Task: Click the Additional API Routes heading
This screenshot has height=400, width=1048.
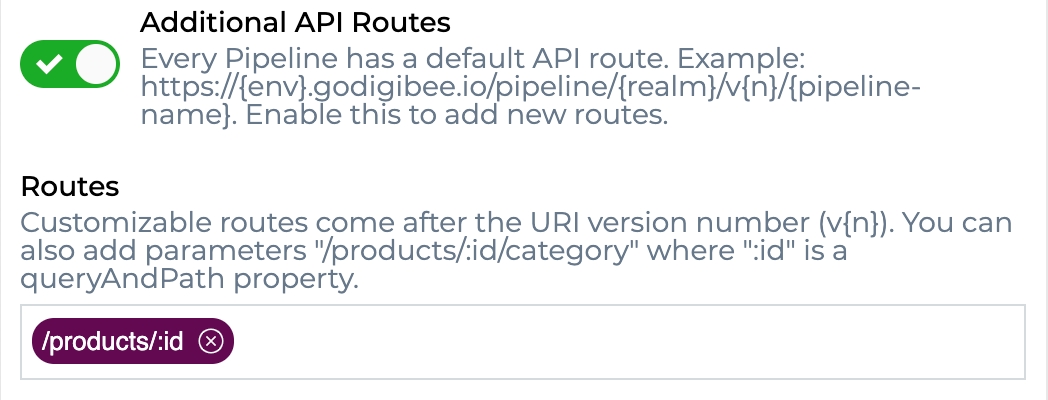Action: pyautogui.click(x=295, y=21)
